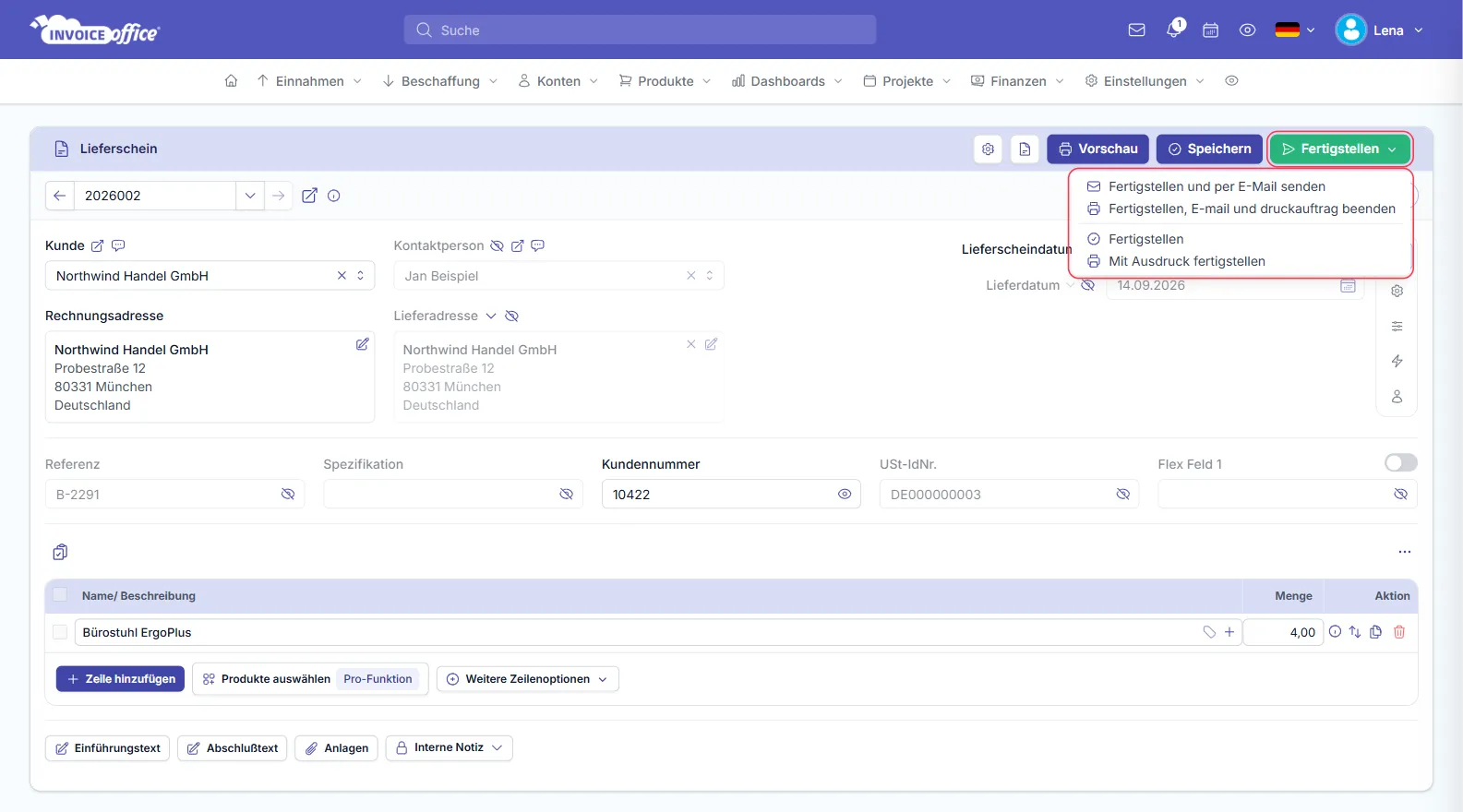Edit the Kunde via the pencil icon
1463x812 pixels.
(x=97, y=245)
